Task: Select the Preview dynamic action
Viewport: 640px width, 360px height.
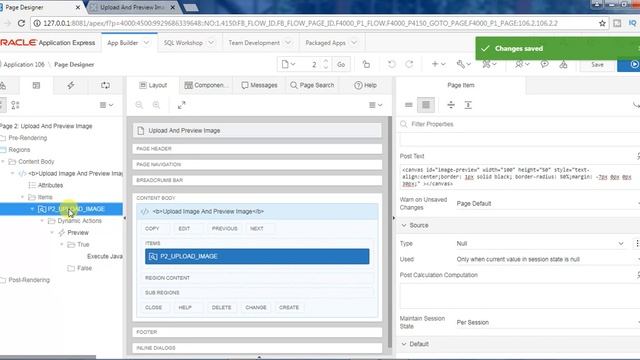Action: tap(78, 233)
